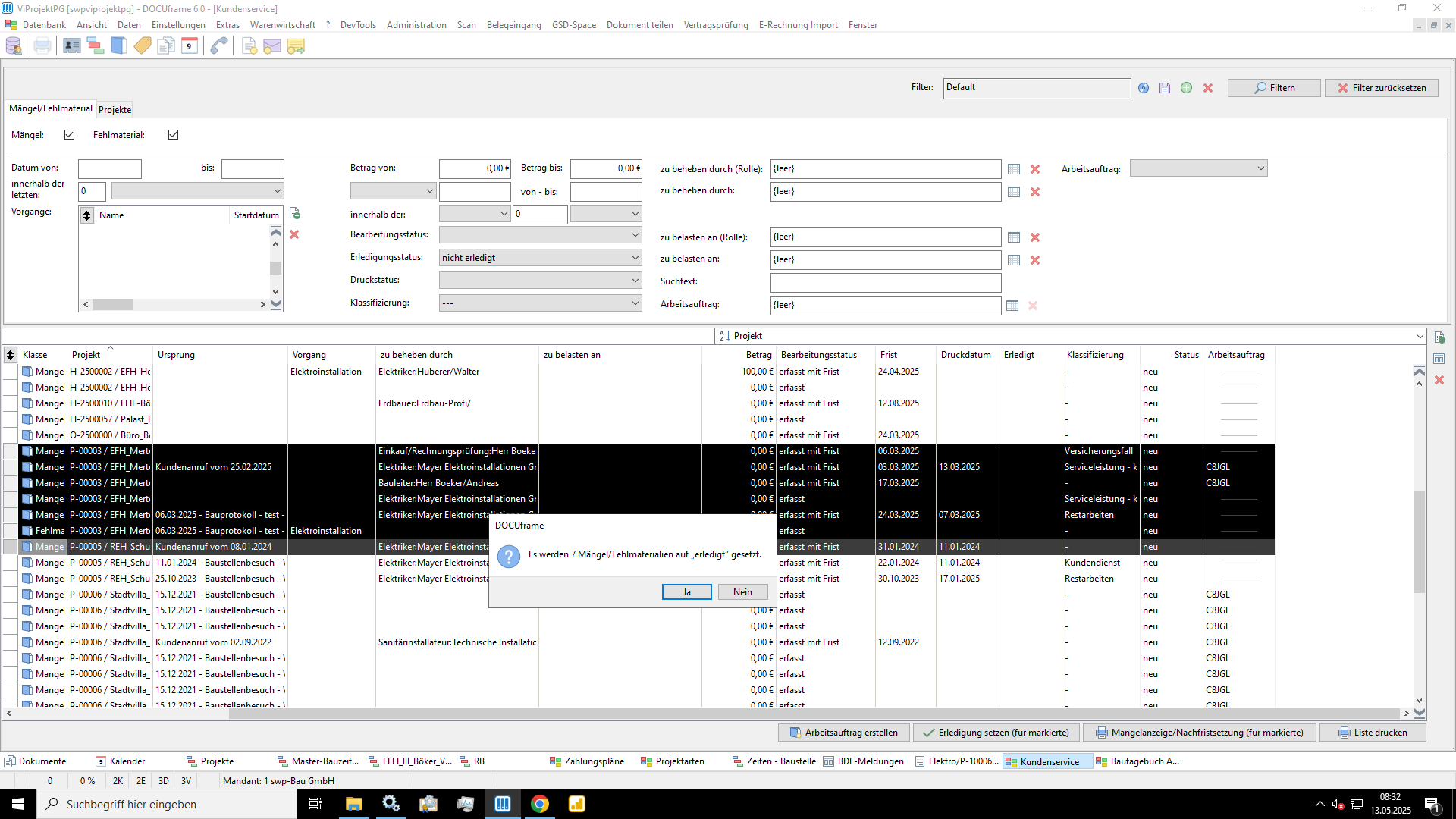Viewport: 1456px width, 819px height.
Task: Click the Filtern button
Action: click(x=1274, y=88)
